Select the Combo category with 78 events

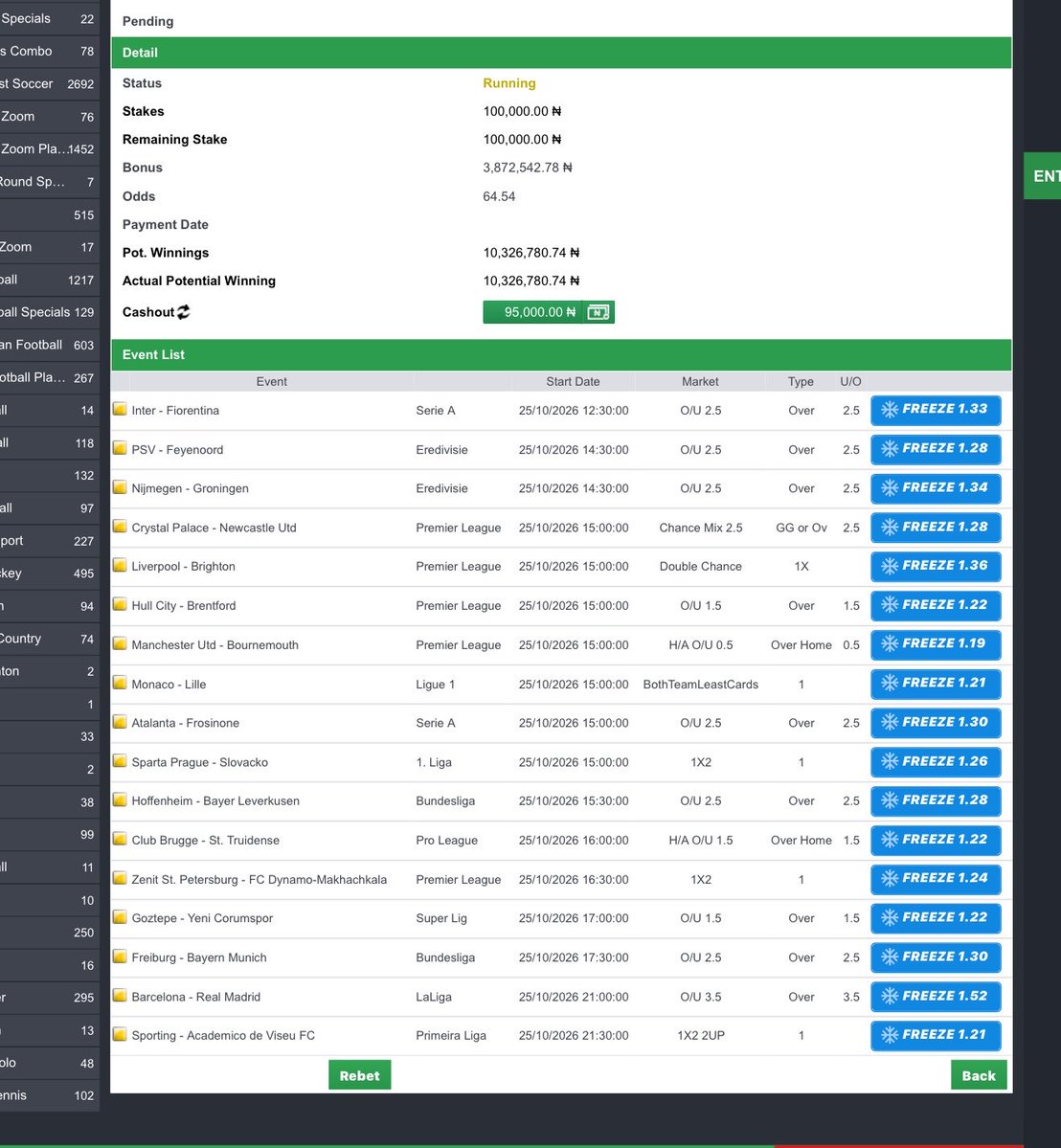tap(49, 52)
